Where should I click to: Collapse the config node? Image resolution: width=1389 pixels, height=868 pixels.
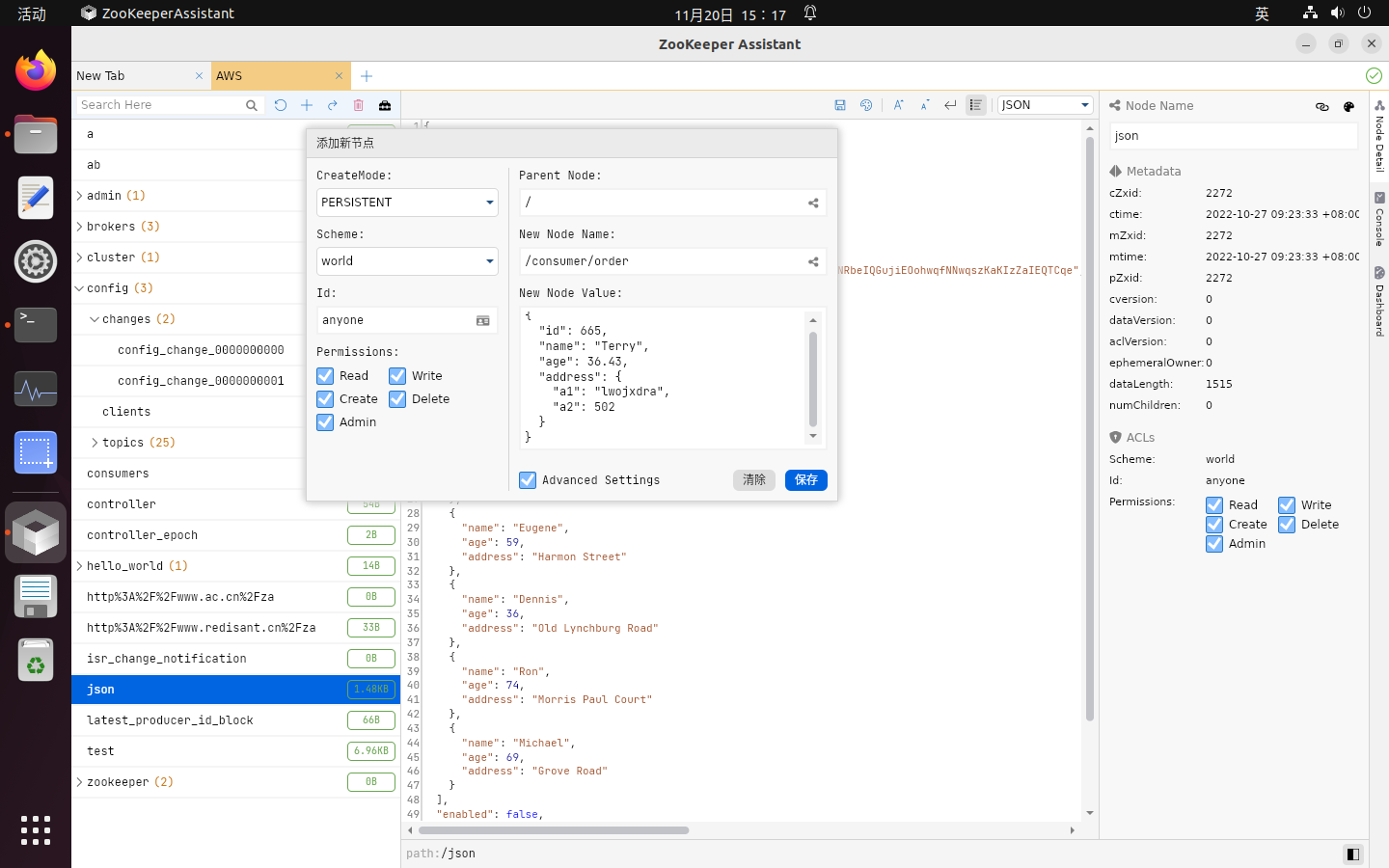pyautogui.click(x=80, y=288)
